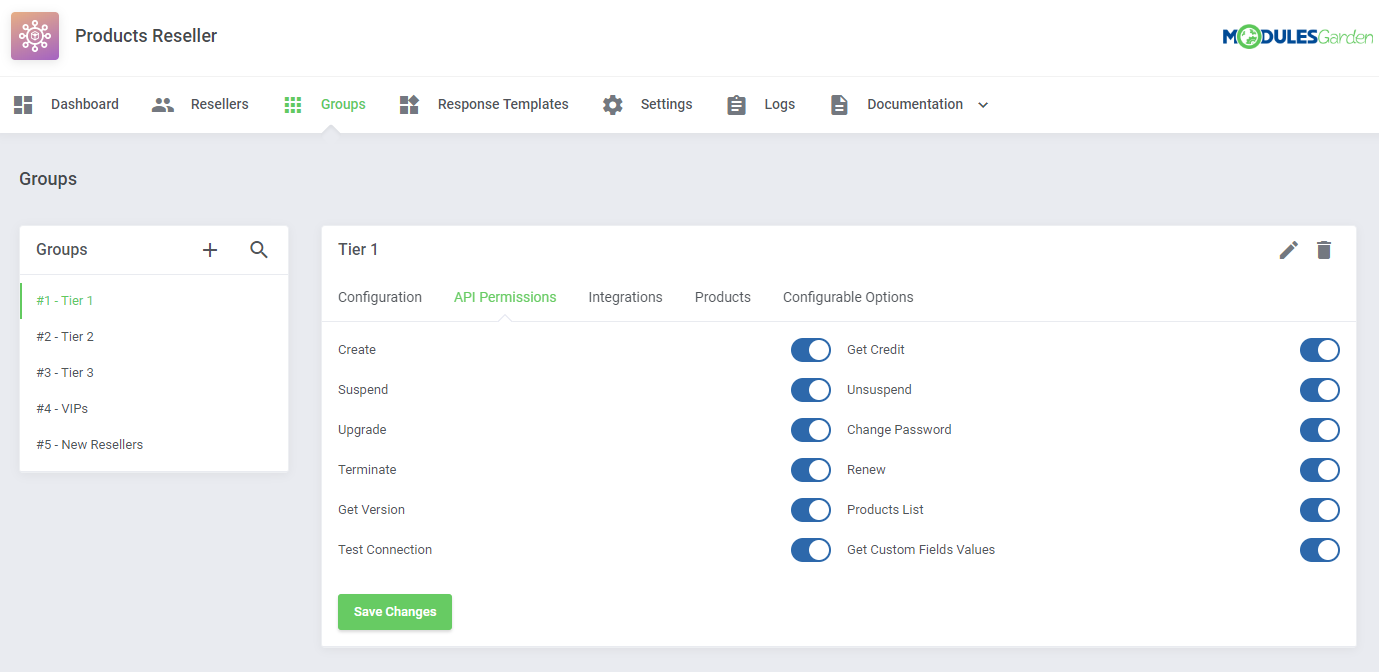Viewport: 1379px width, 672px height.
Task: Disable the Create API permission toggle
Action: (810, 350)
